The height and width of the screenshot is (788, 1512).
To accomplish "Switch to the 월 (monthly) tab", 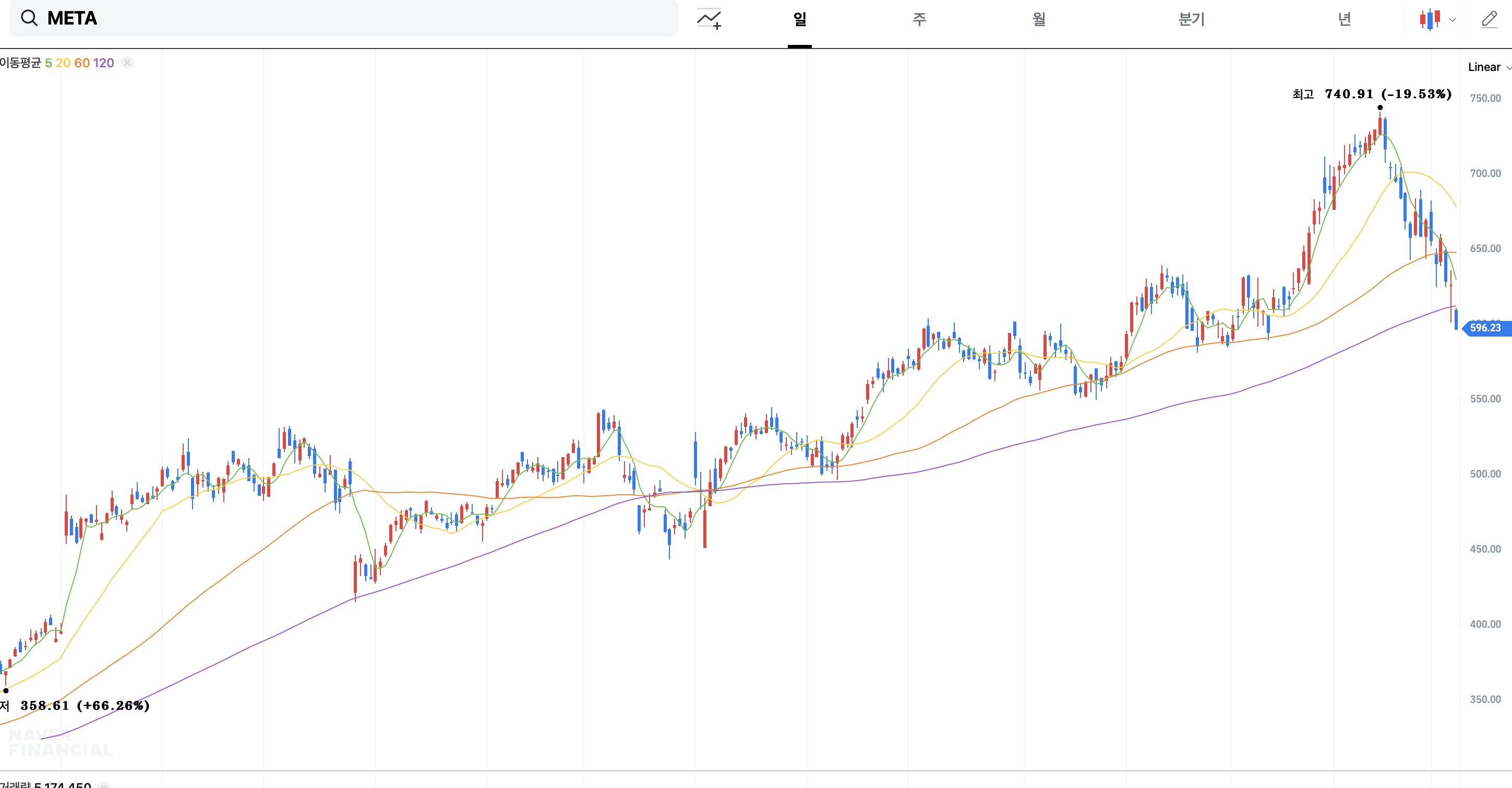I will [1039, 19].
